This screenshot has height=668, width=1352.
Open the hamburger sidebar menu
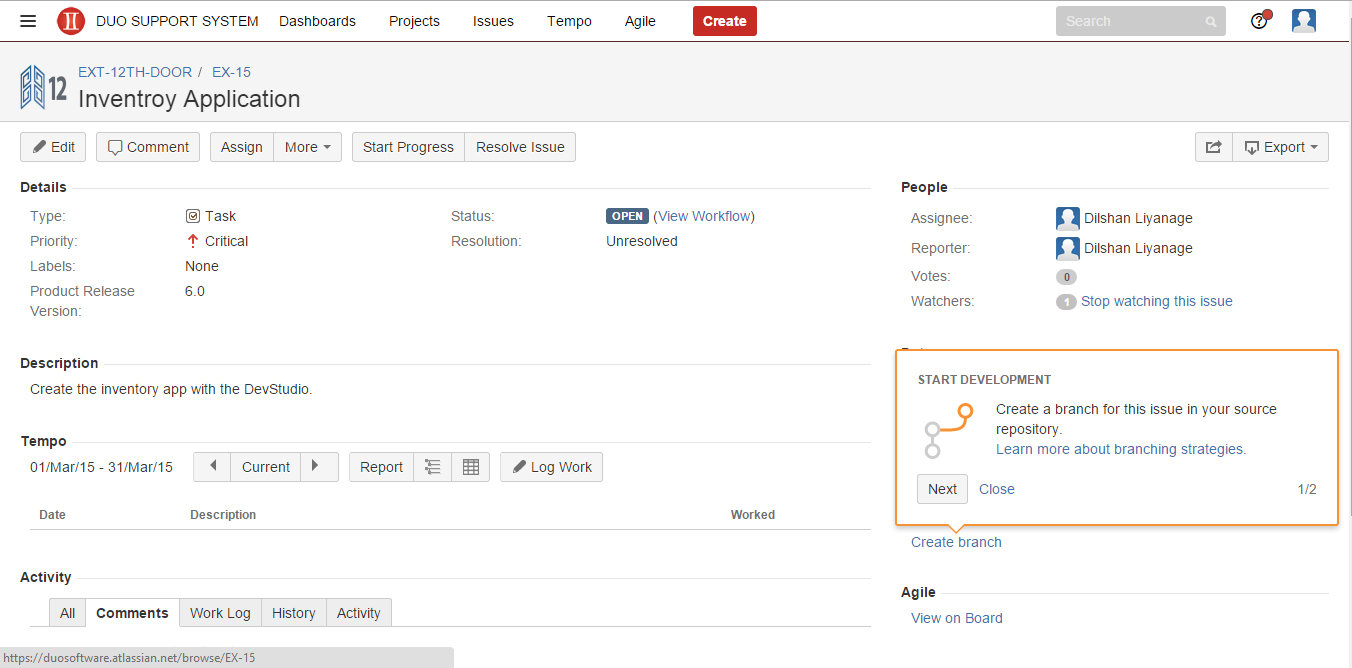tap(28, 21)
